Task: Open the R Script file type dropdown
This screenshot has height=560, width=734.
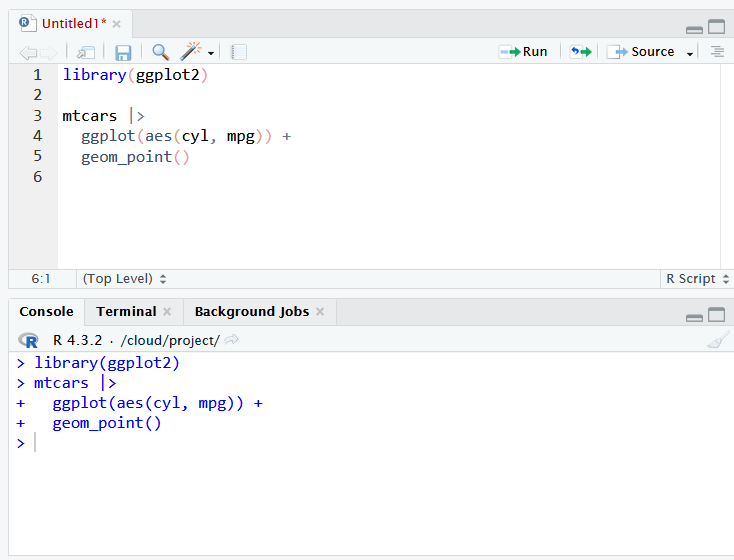Action: click(x=697, y=279)
